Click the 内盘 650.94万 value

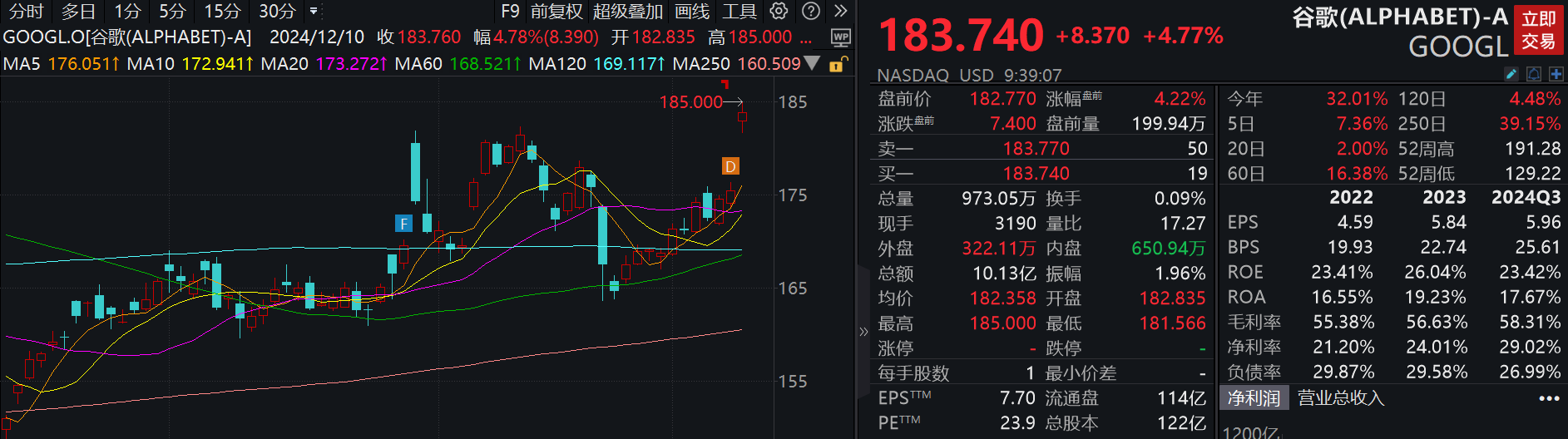pyautogui.click(x=1168, y=249)
